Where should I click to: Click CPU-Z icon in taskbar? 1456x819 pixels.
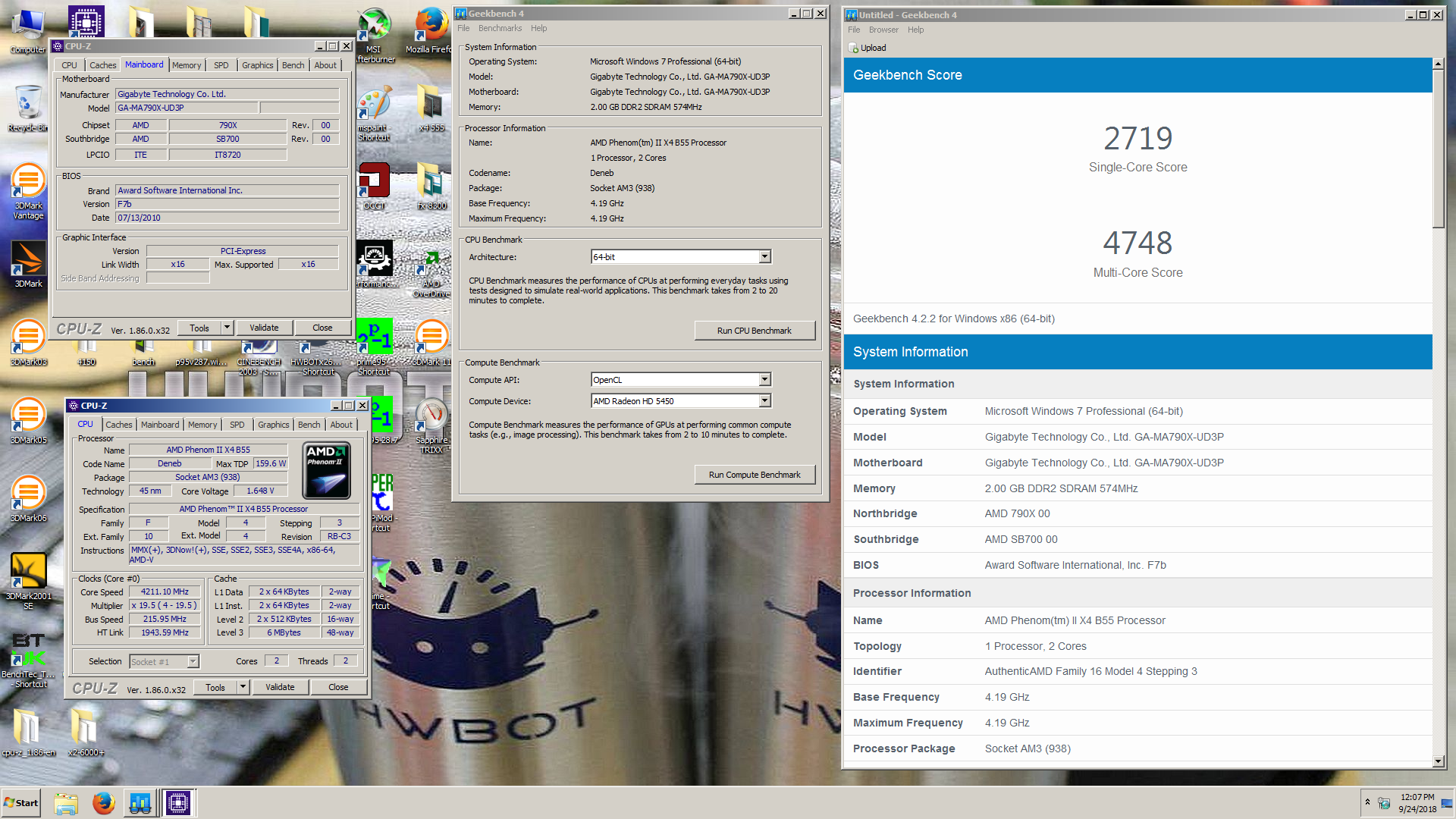(178, 803)
